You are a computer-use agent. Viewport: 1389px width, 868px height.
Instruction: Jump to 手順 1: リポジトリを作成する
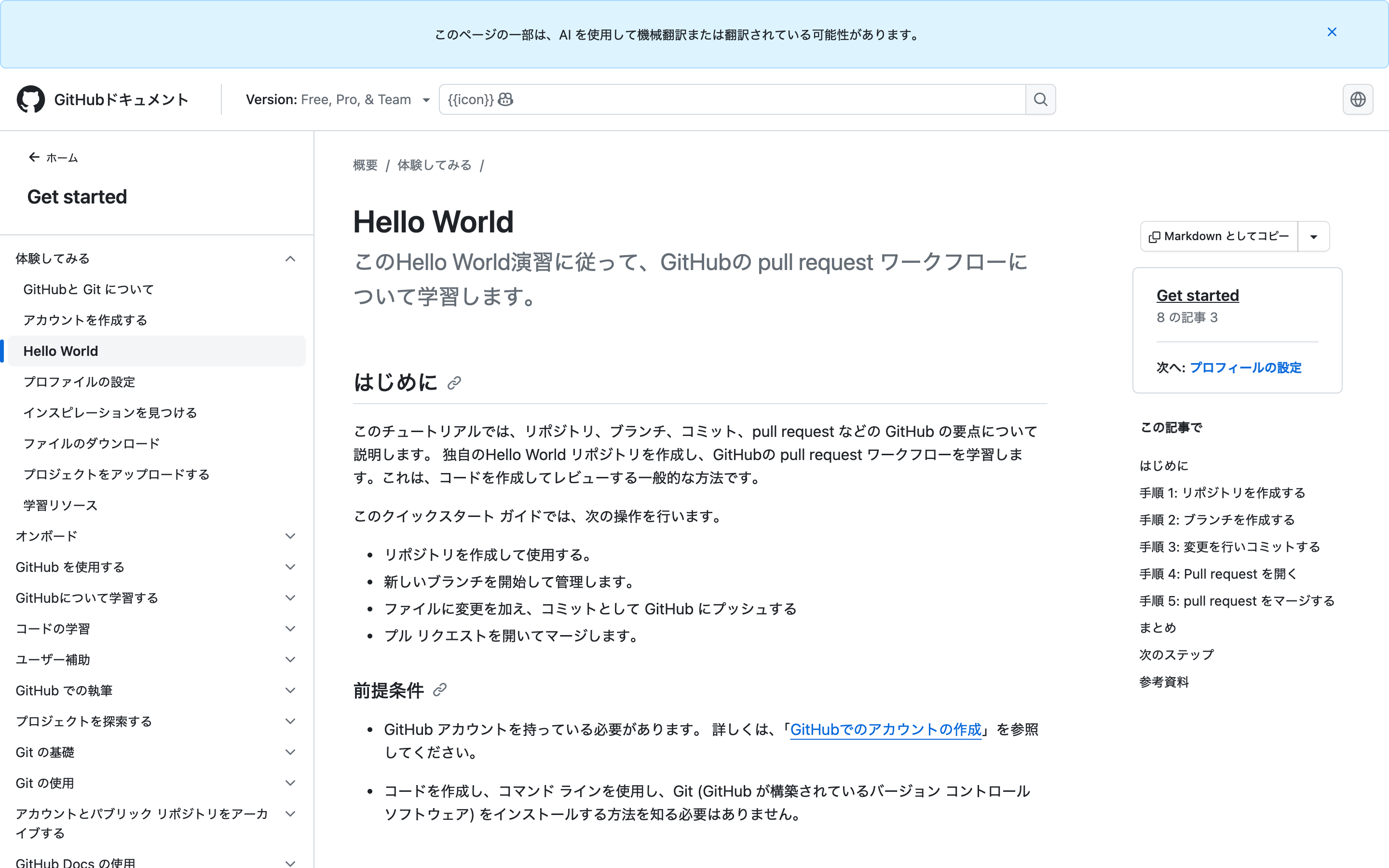click(1222, 492)
